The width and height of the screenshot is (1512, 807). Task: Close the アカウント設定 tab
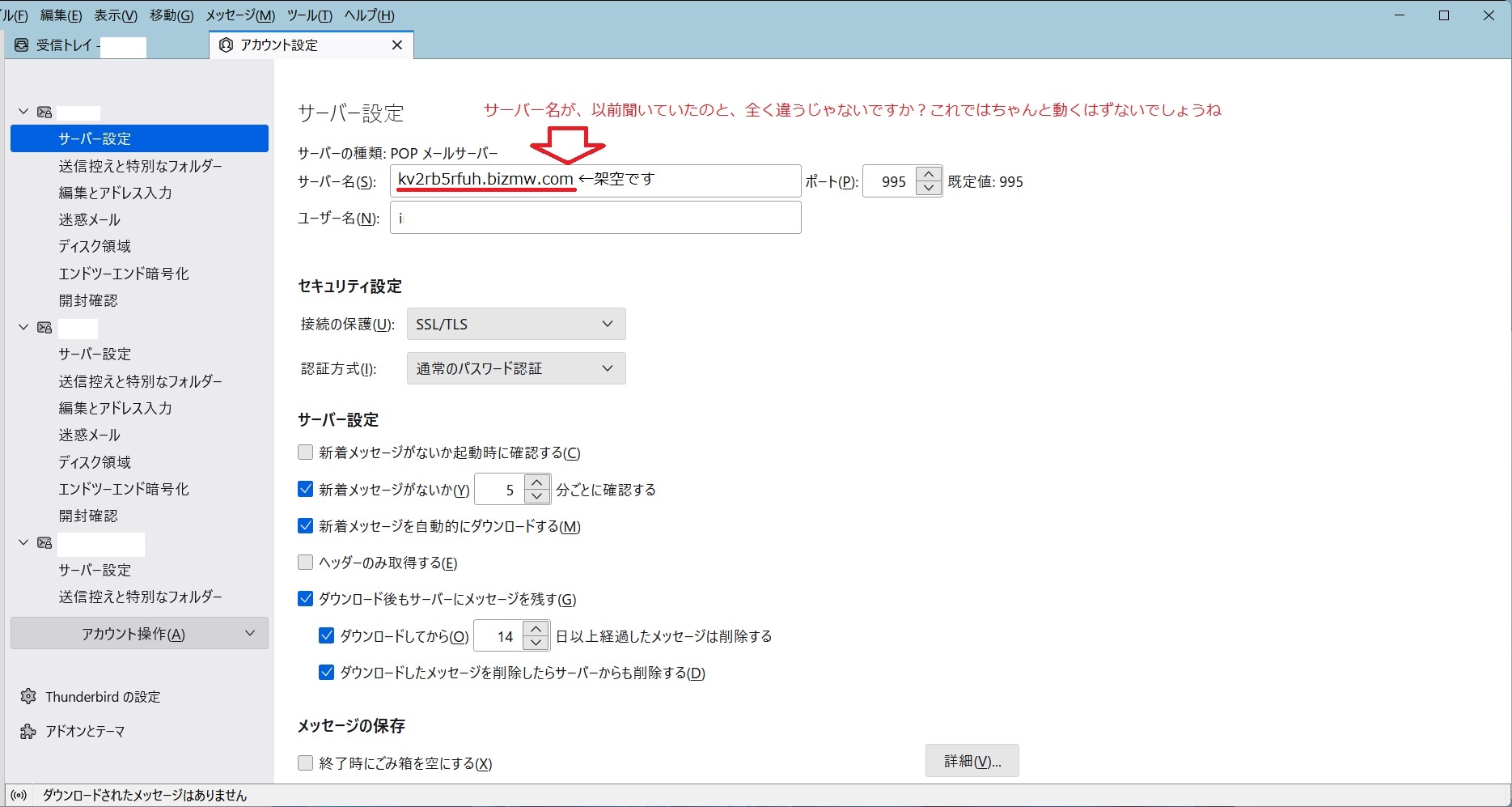[397, 45]
